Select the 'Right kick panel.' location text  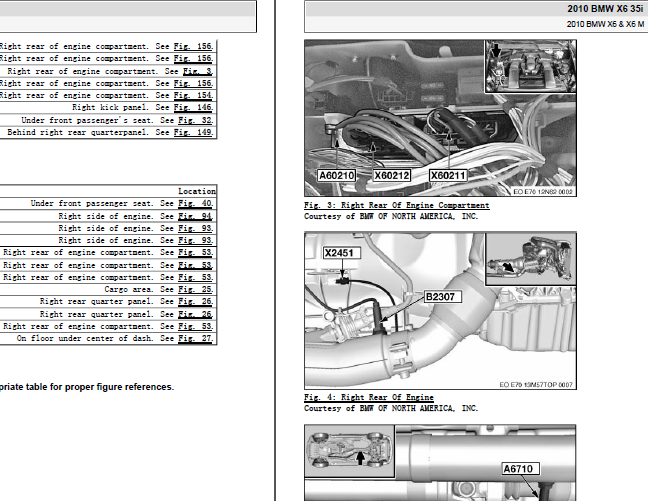coord(110,107)
